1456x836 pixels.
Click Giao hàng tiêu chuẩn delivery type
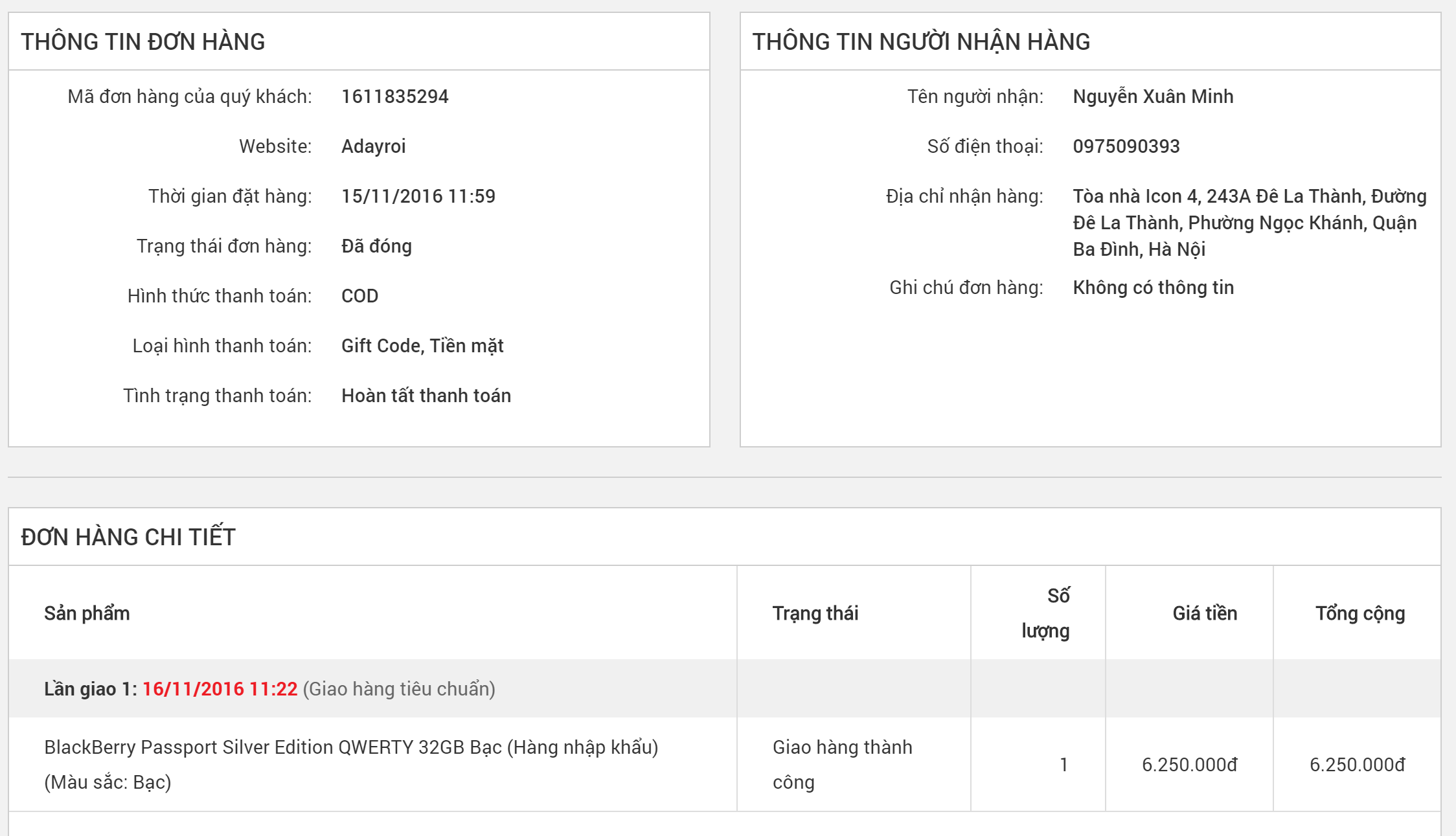399,689
